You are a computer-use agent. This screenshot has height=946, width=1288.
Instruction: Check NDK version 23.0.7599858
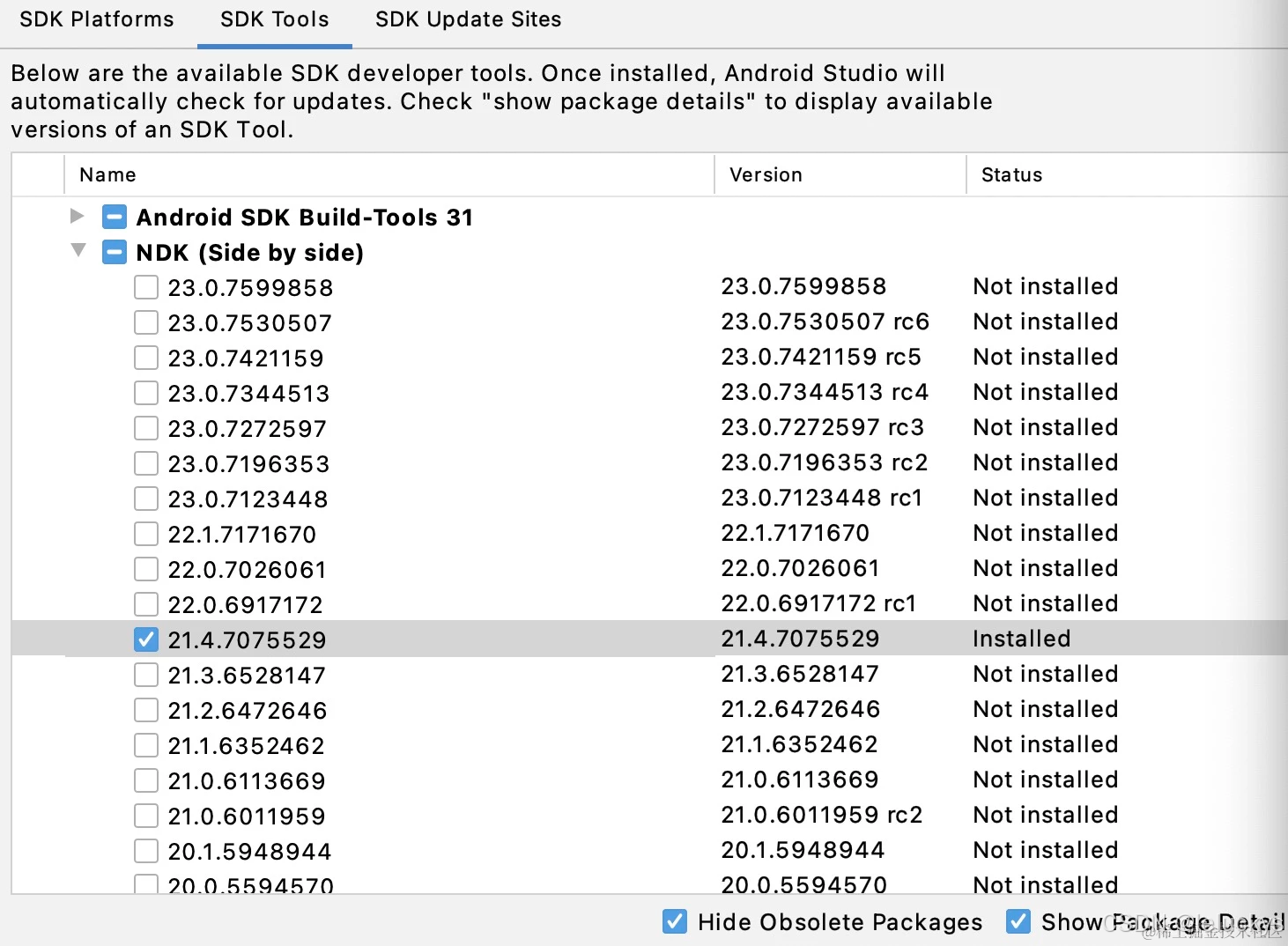146,287
